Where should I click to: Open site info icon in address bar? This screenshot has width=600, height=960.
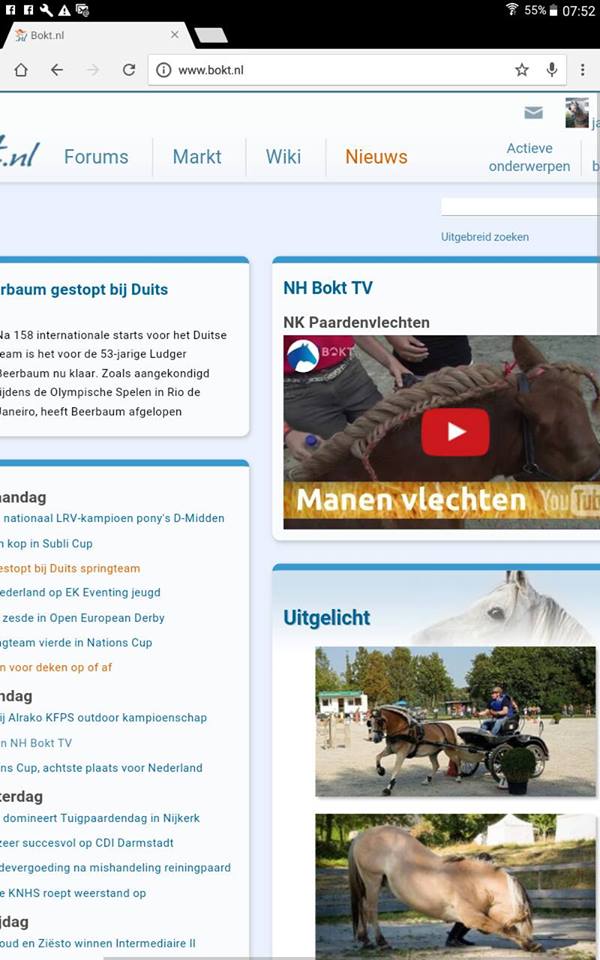click(163, 70)
